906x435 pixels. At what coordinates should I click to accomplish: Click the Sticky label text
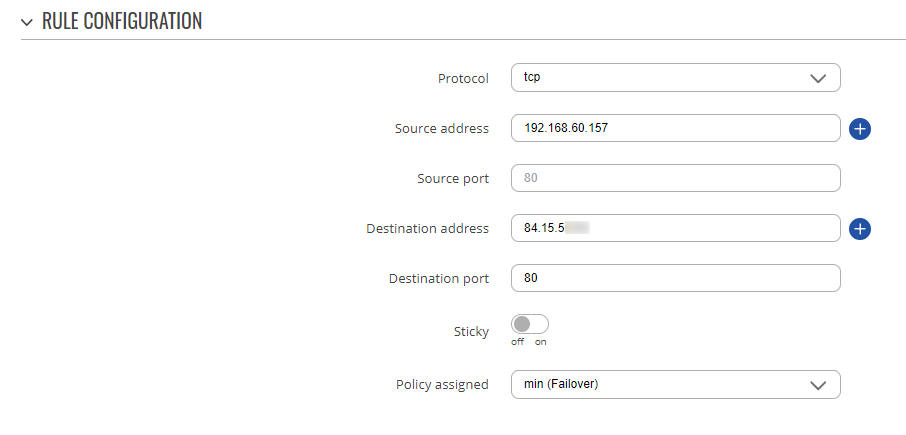471,332
